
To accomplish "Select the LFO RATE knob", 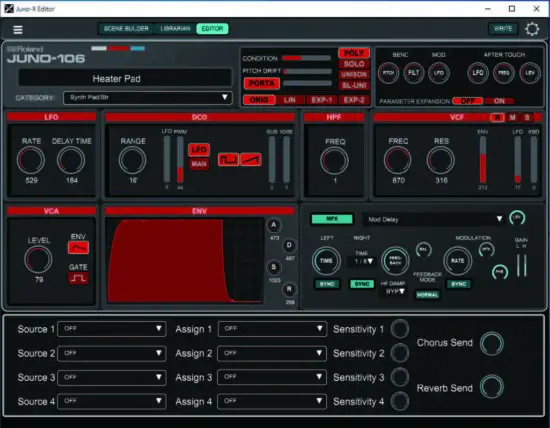I will point(31,160).
